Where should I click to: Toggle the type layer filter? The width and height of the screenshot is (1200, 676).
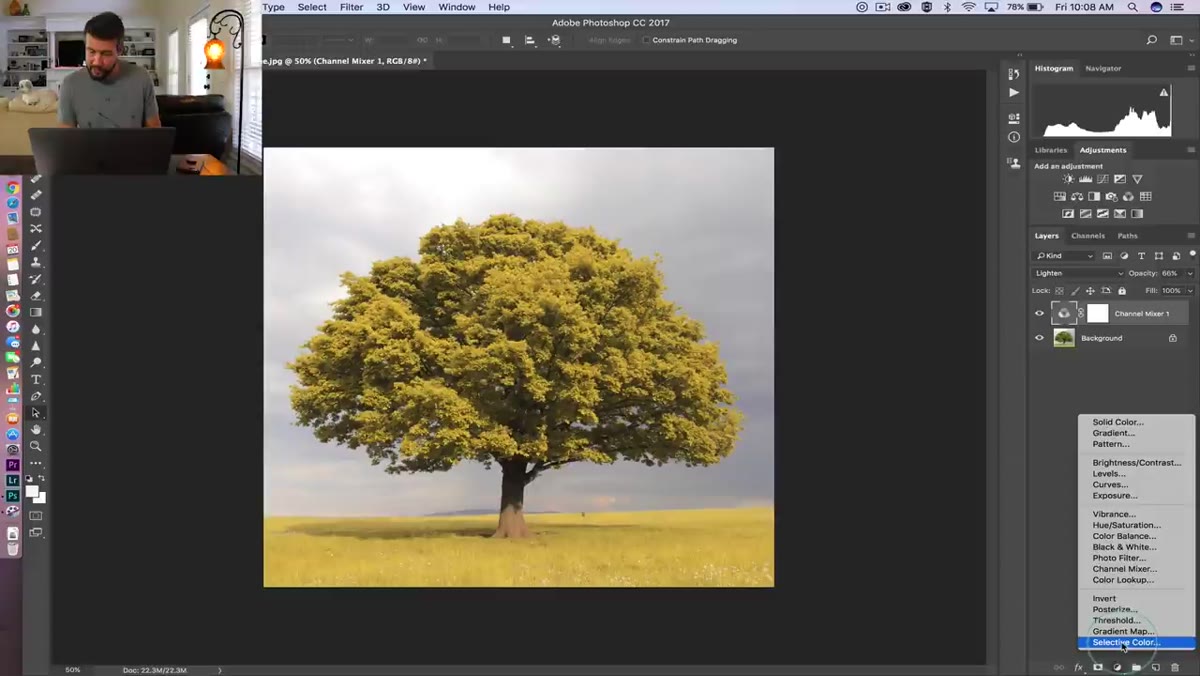pyautogui.click(x=1141, y=256)
